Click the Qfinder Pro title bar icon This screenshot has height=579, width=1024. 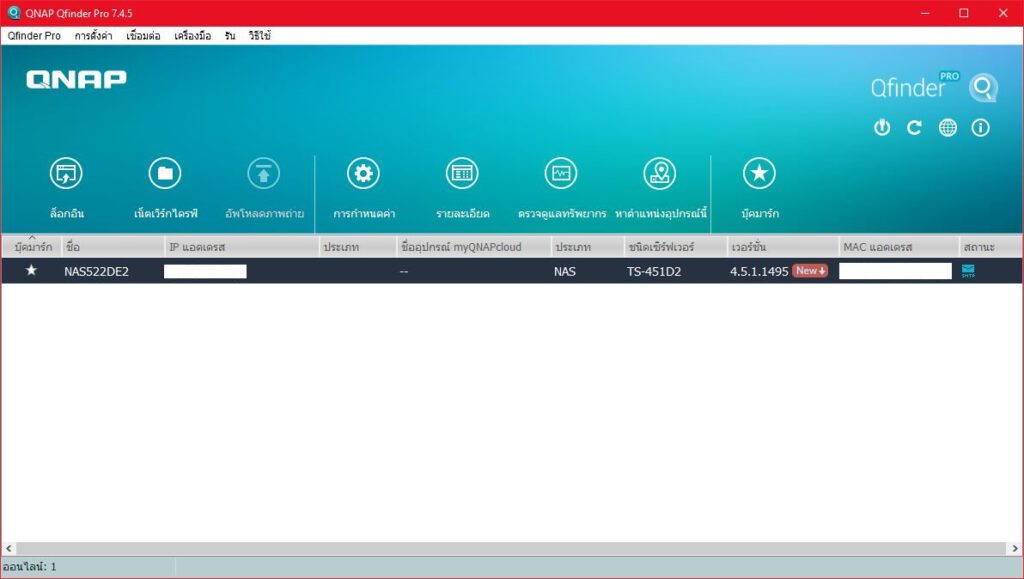[14, 13]
